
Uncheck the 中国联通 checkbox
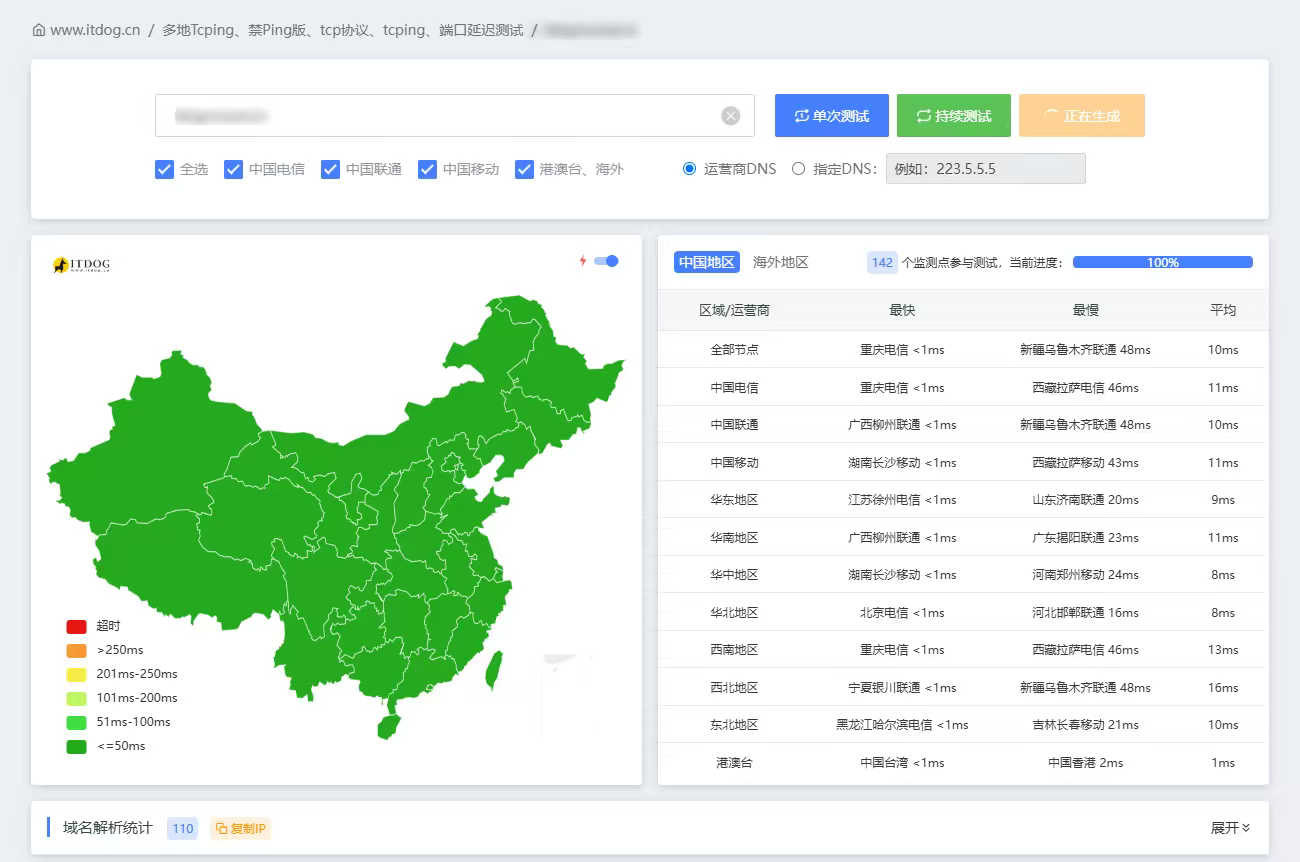(331, 169)
